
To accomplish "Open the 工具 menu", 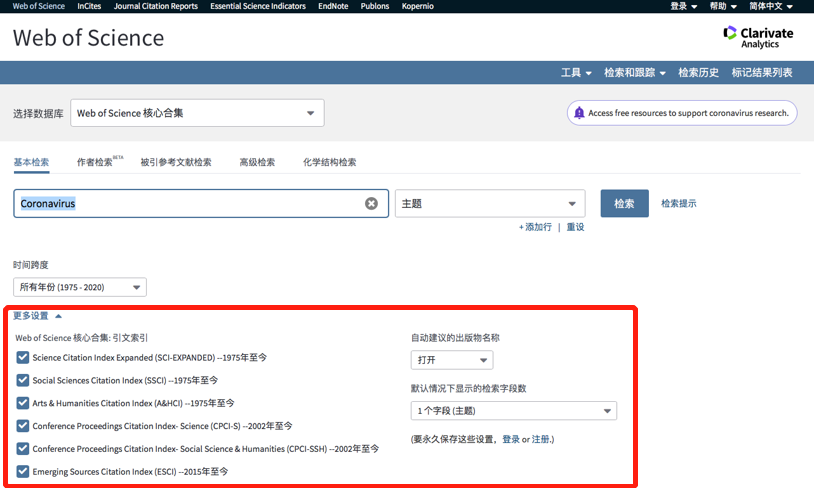I will (x=576, y=73).
